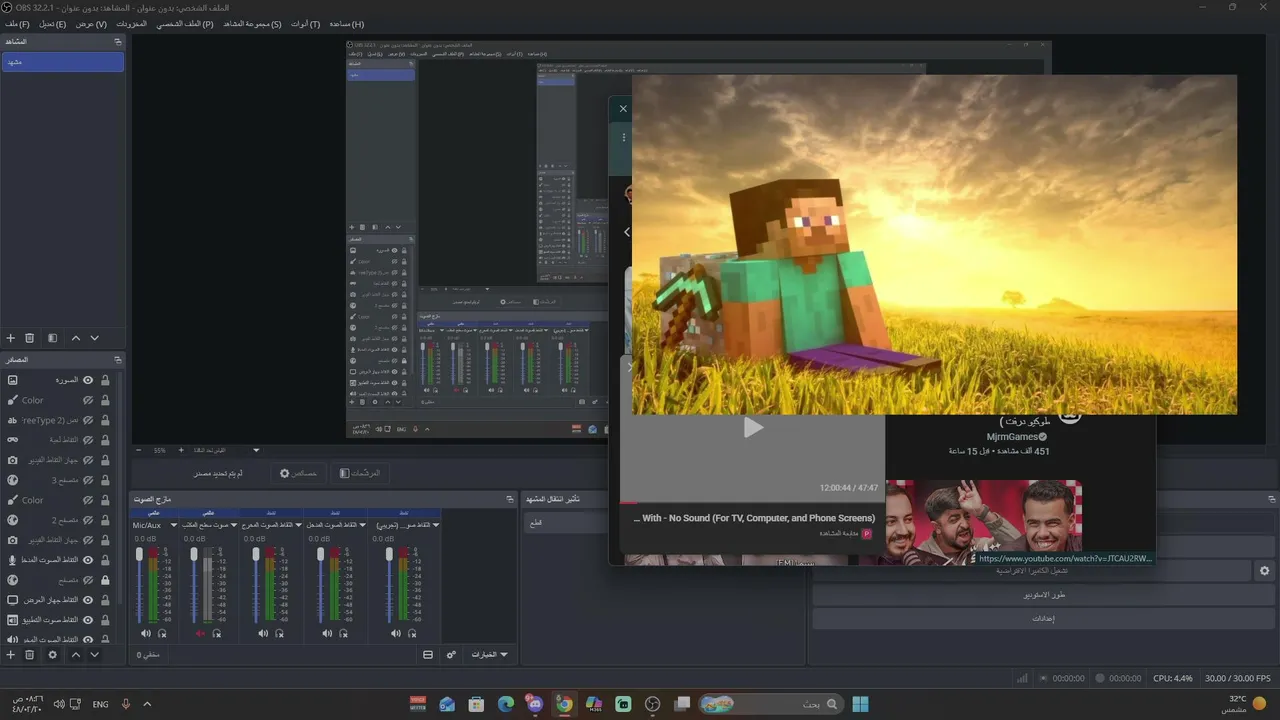This screenshot has height=720, width=1280.
Task: Lock the first Color source
Action: pos(105,400)
